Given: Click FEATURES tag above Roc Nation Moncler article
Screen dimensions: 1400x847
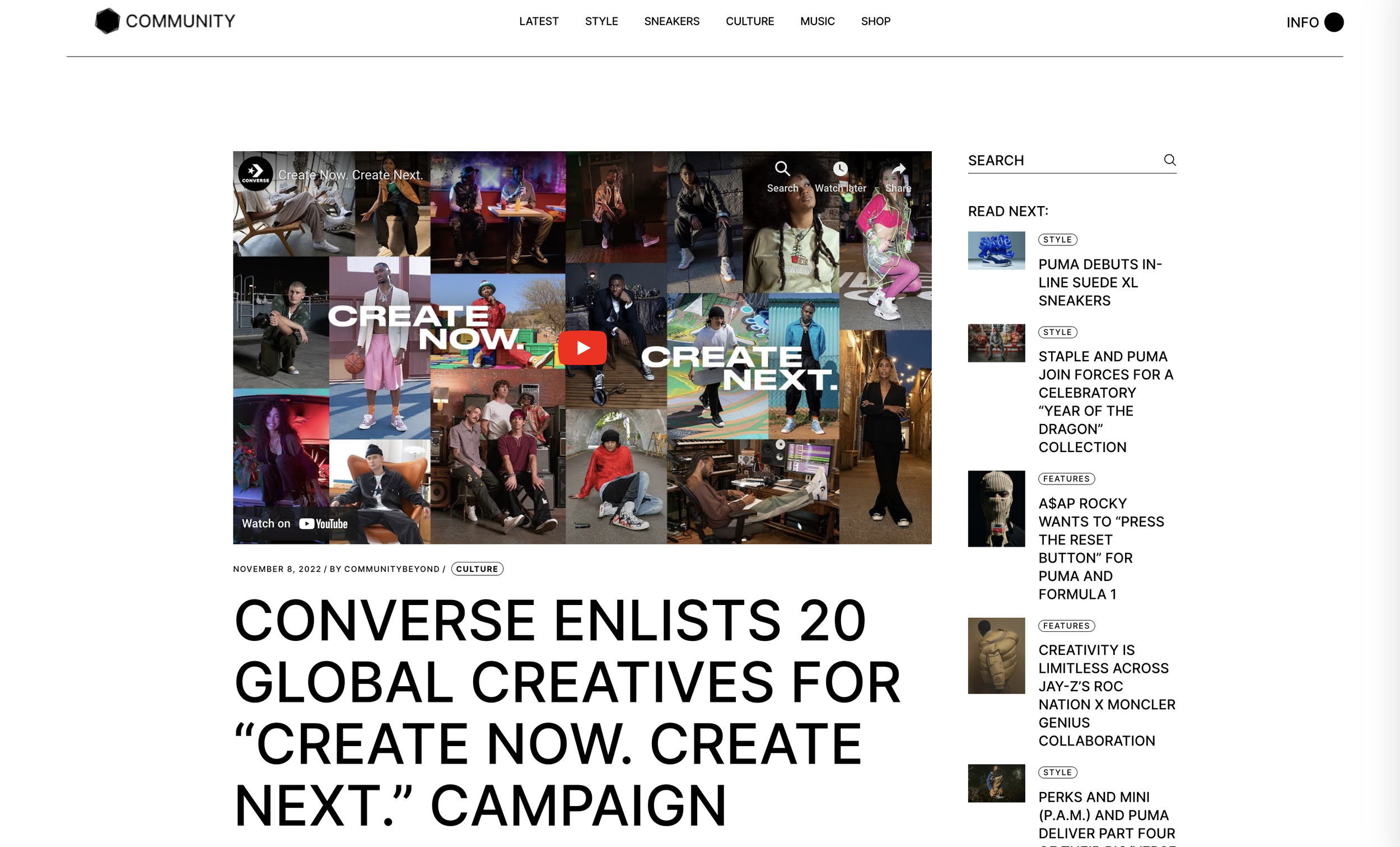Looking at the screenshot, I should point(1066,626).
